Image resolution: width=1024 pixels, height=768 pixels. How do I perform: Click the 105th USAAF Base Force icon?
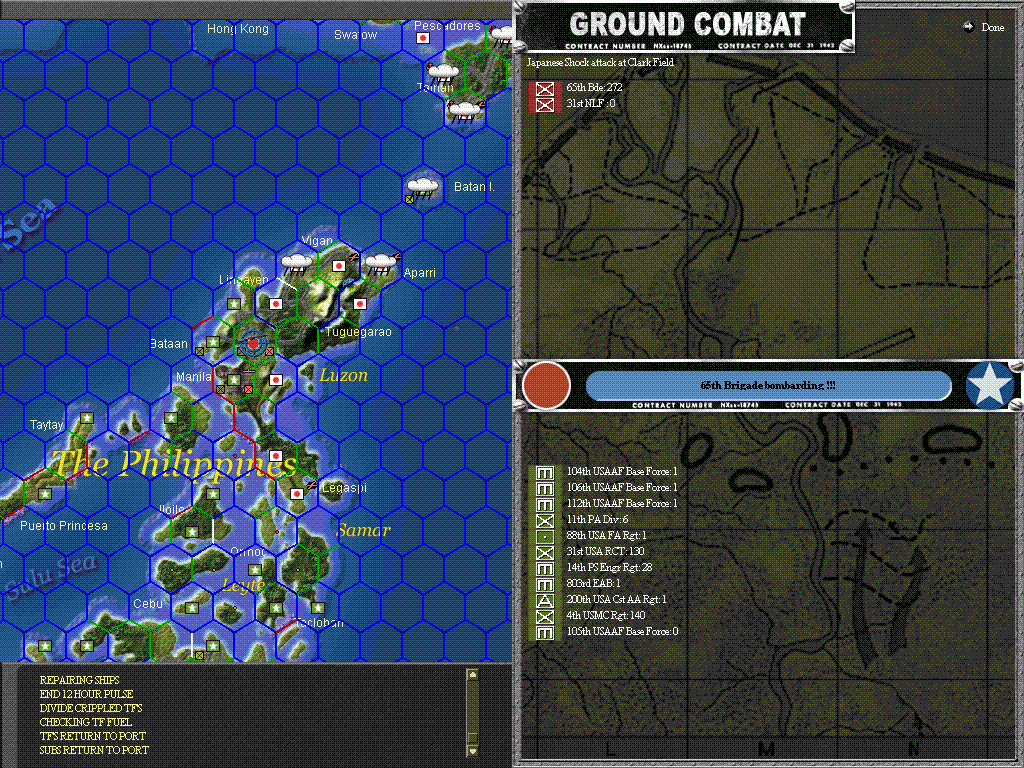(545, 633)
